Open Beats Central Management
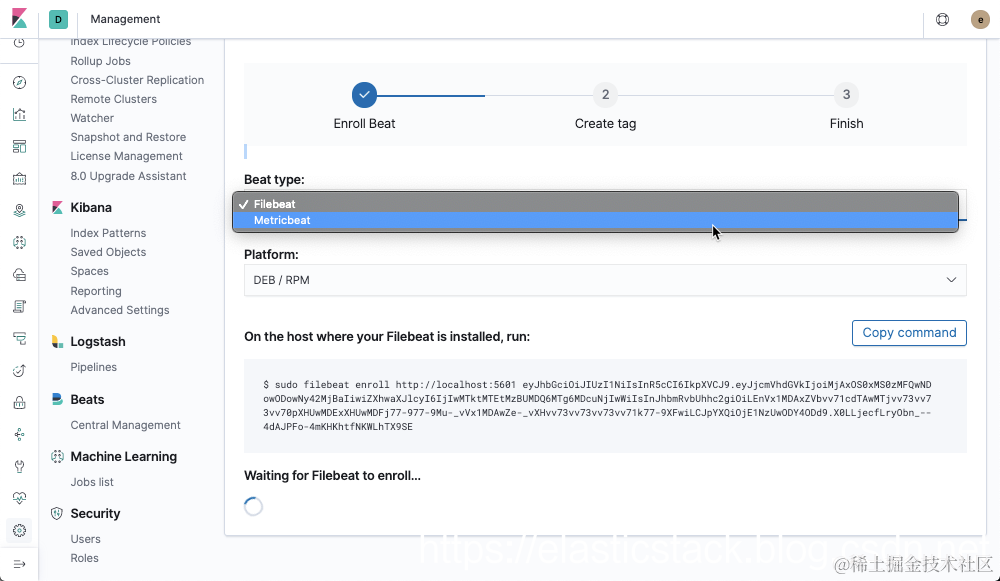The width and height of the screenshot is (1000, 581). (125, 425)
